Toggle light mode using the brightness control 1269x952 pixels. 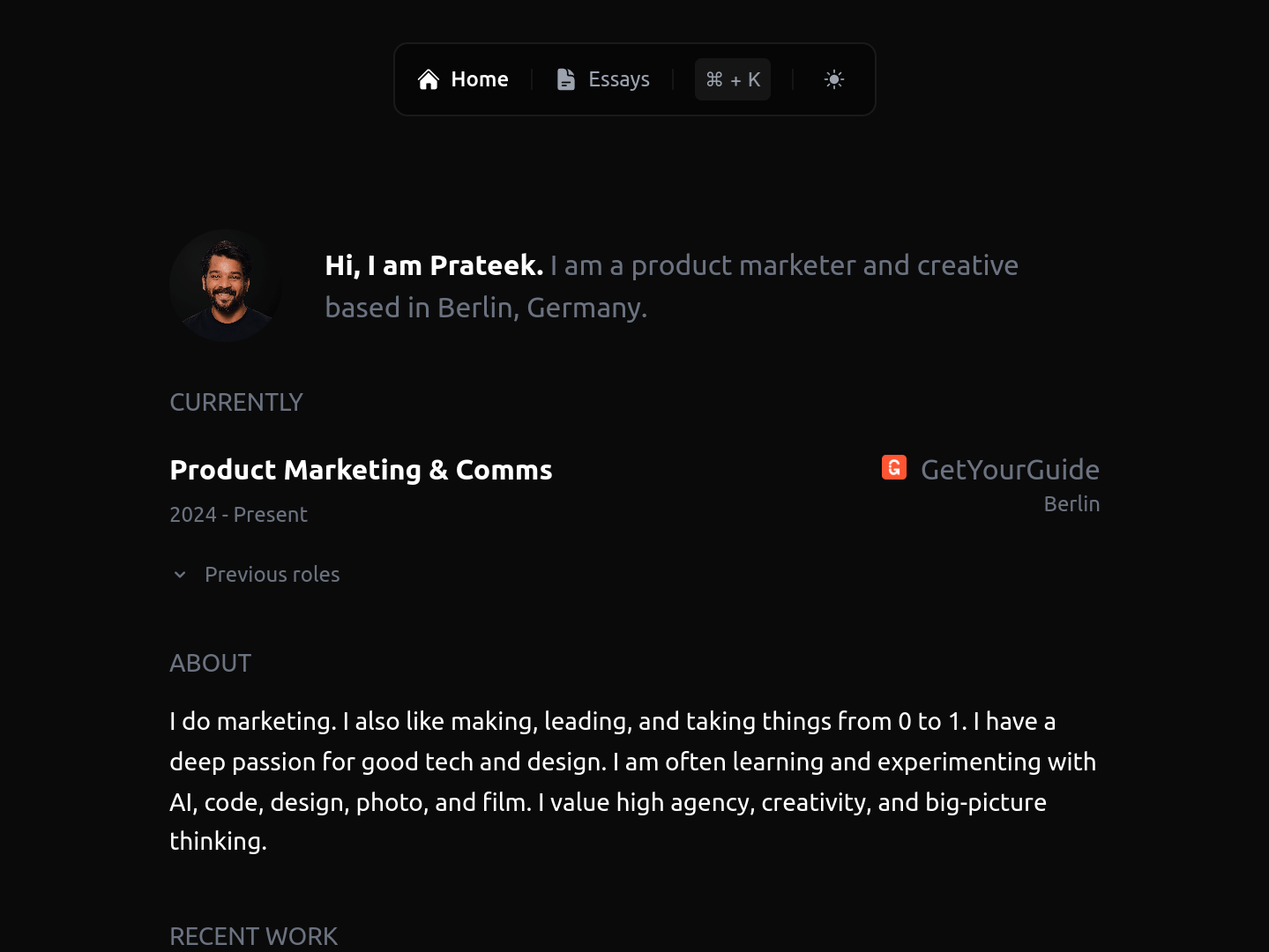point(833,79)
